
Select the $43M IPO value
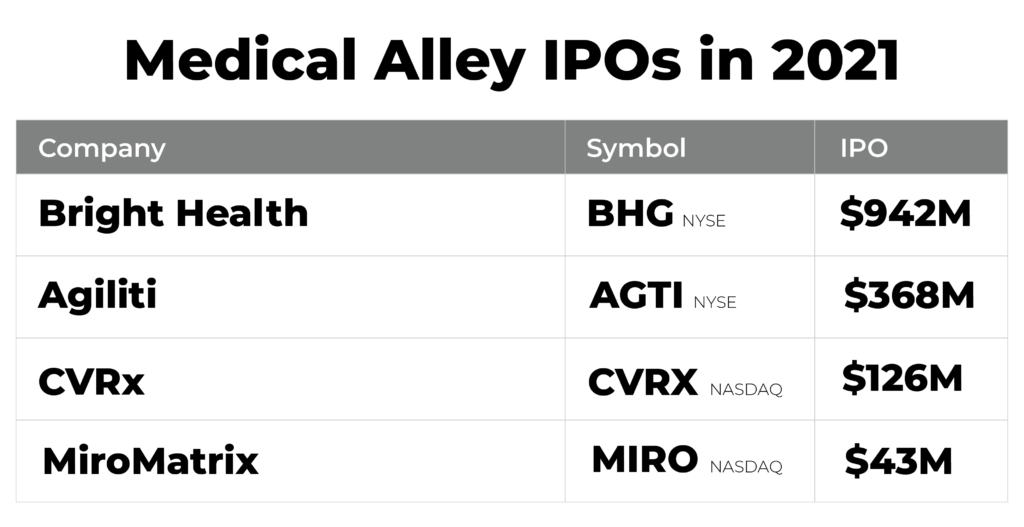click(x=898, y=461)
